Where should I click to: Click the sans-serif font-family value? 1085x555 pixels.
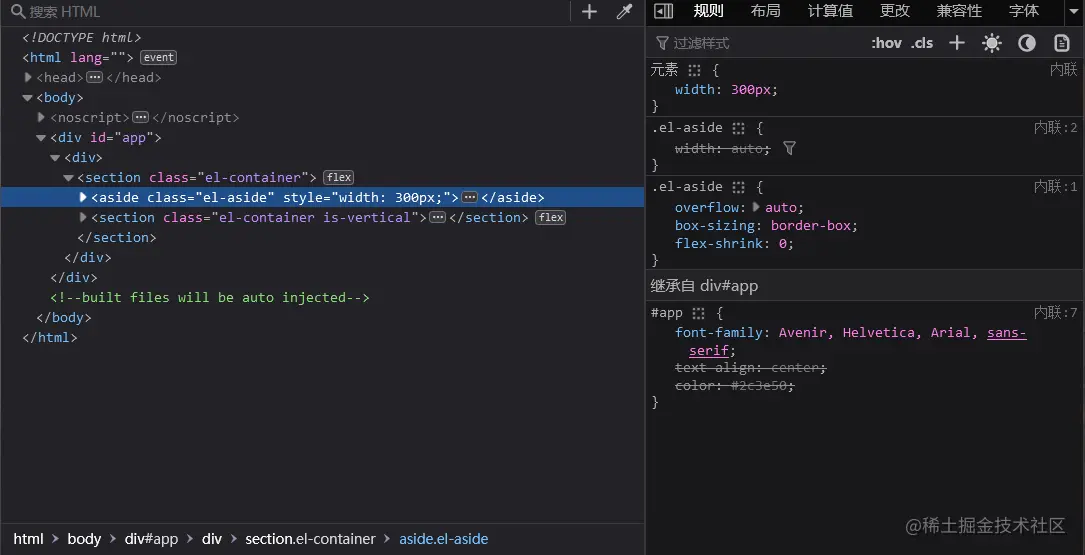tap(858, 341)
